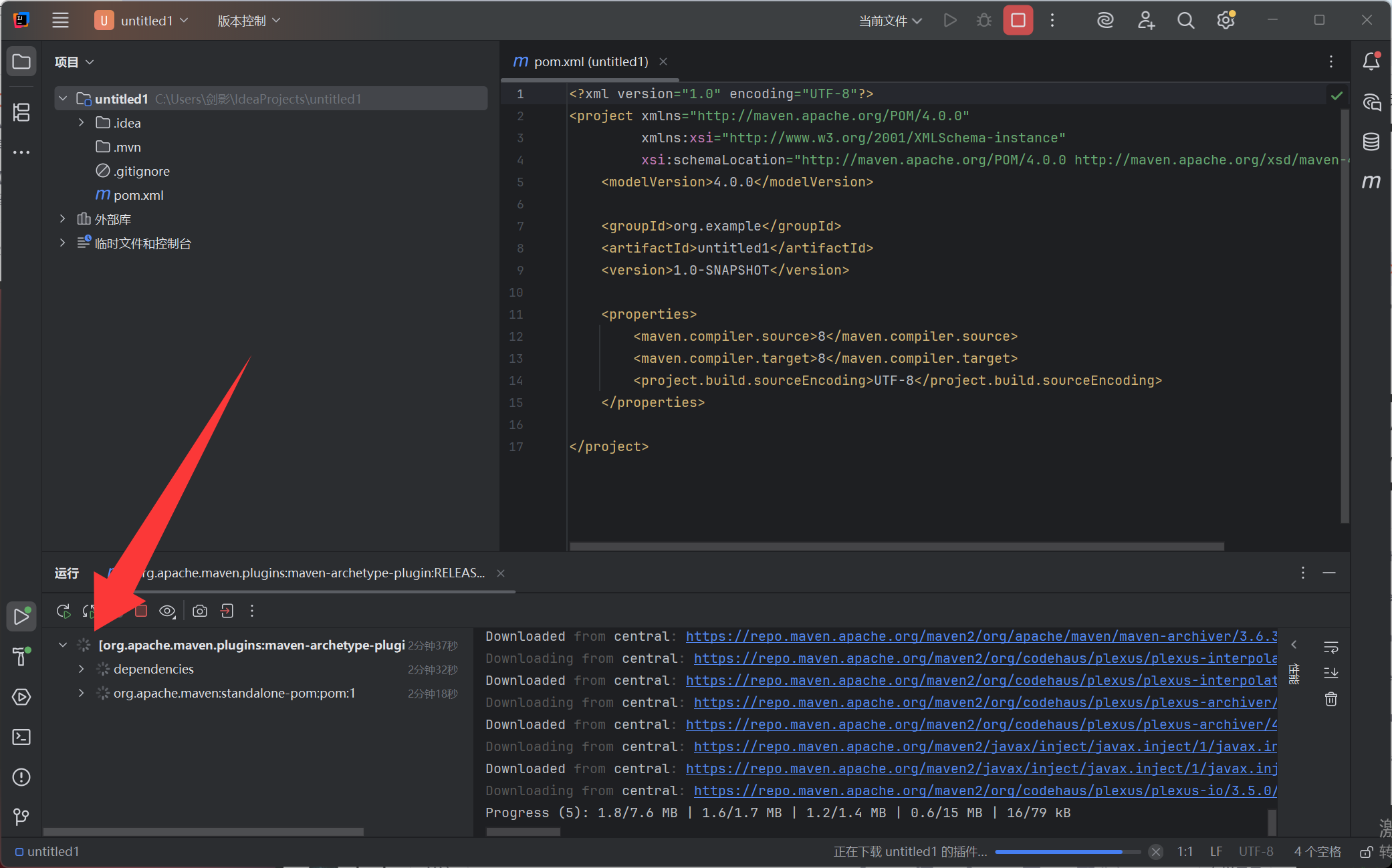Open the Structure tool window icon

(x=21, y=112)
